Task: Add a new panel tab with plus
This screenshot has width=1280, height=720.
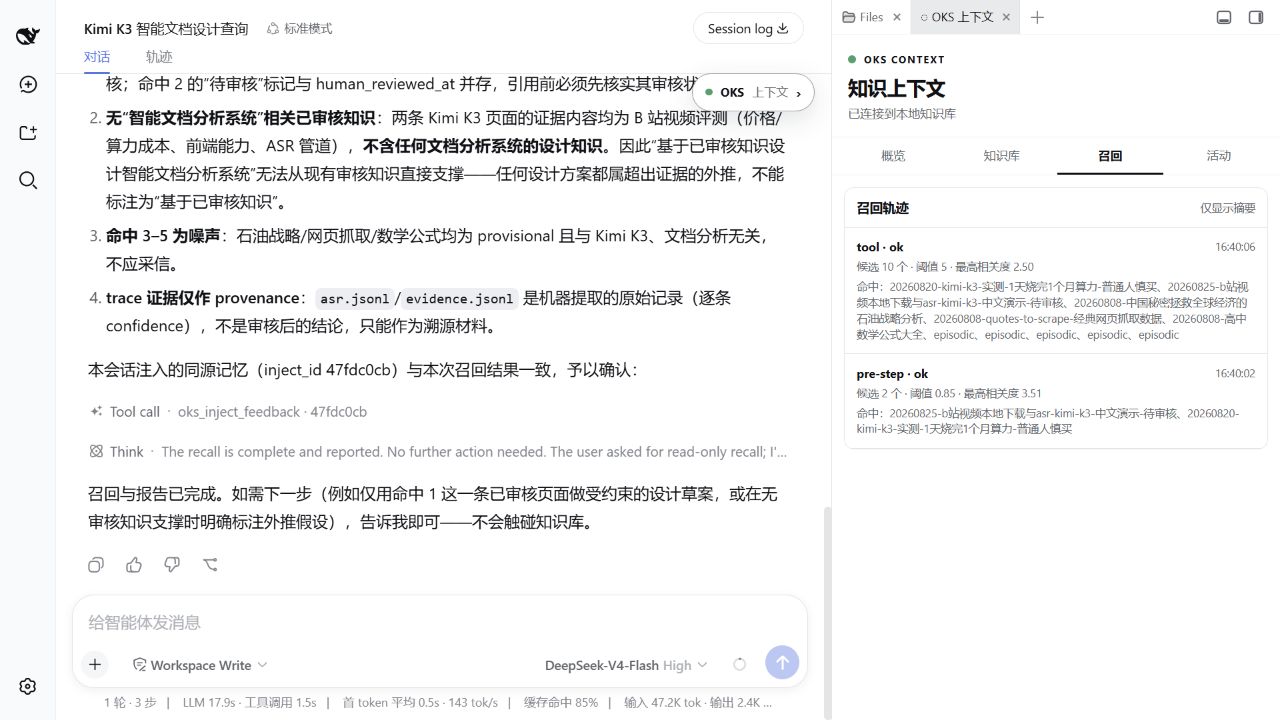Action: (x=1037, y=17)
